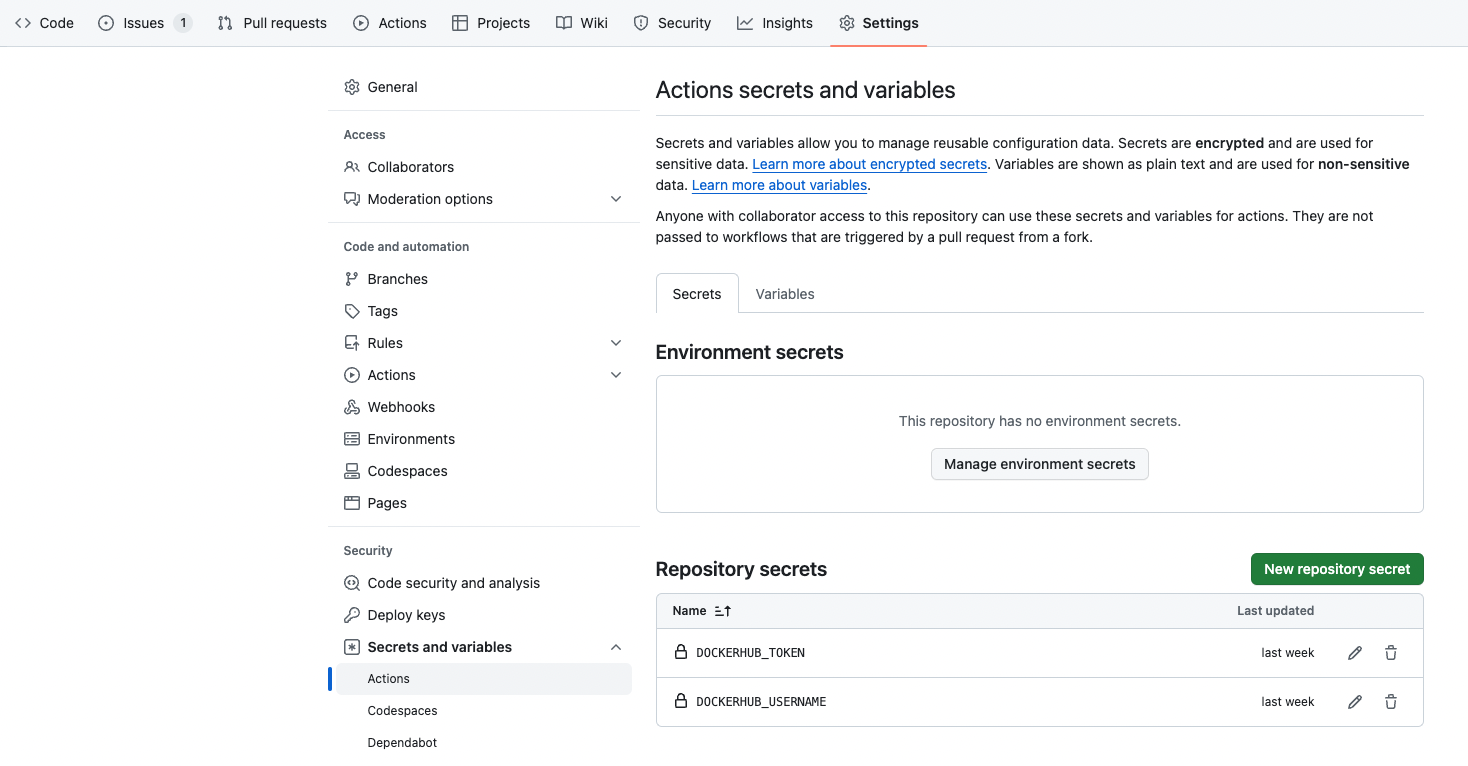Go to the Insights tab

(775, 23)
